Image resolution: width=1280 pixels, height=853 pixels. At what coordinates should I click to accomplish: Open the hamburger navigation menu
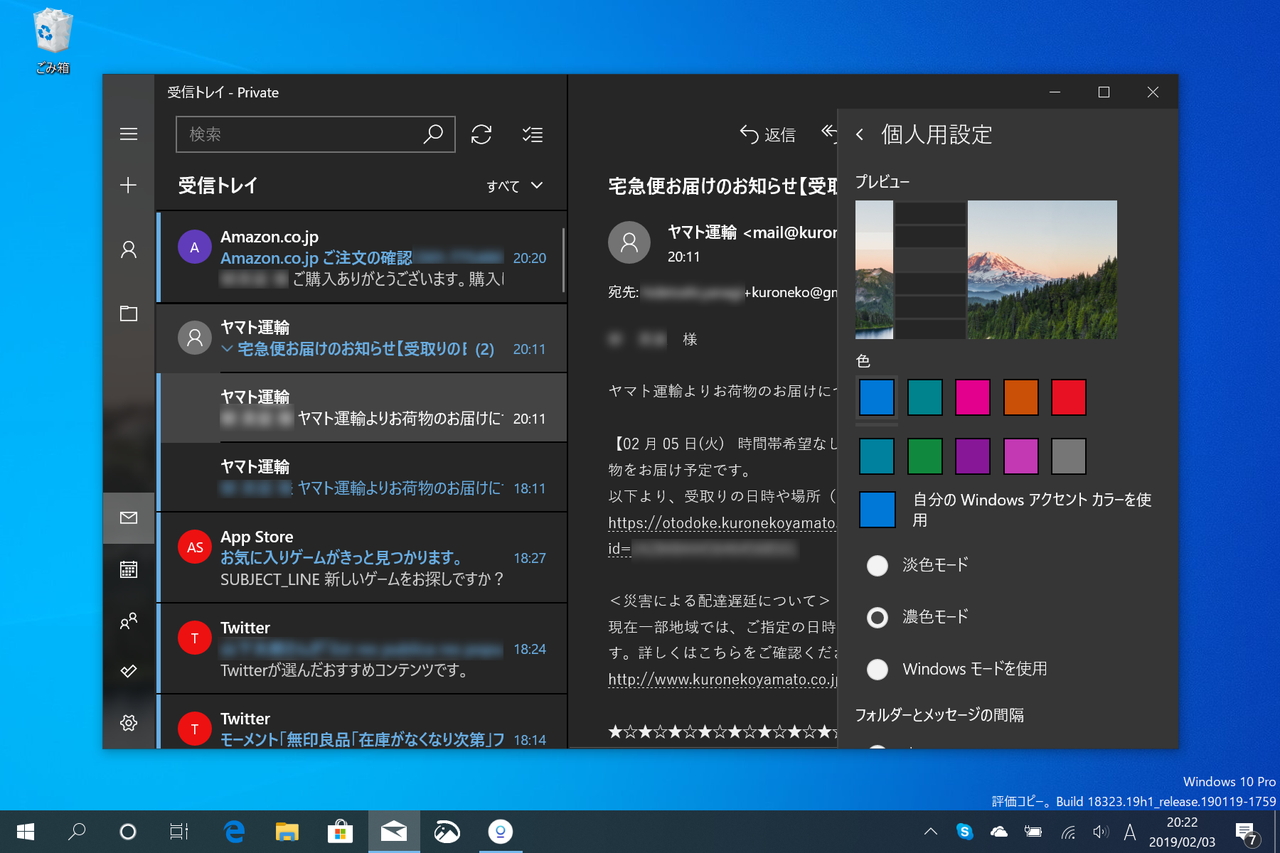(x=128, y=134)
